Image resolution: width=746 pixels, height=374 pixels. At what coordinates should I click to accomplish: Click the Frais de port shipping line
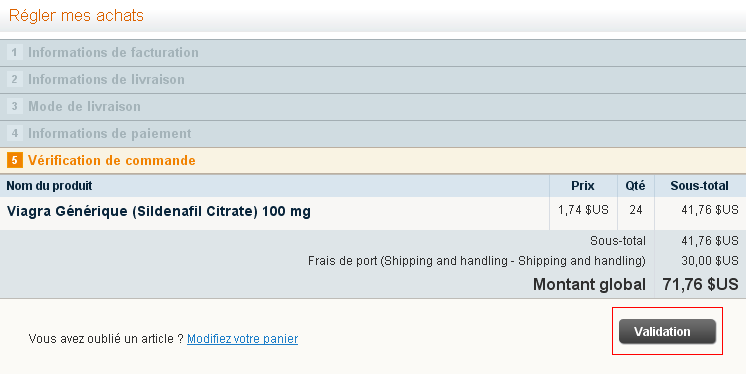pyautogui.click(x=476, y=261)
